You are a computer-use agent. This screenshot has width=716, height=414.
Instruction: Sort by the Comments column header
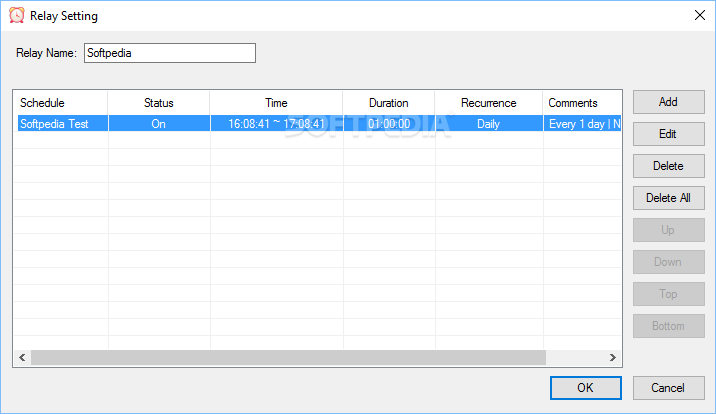click(x=582, y=103)
